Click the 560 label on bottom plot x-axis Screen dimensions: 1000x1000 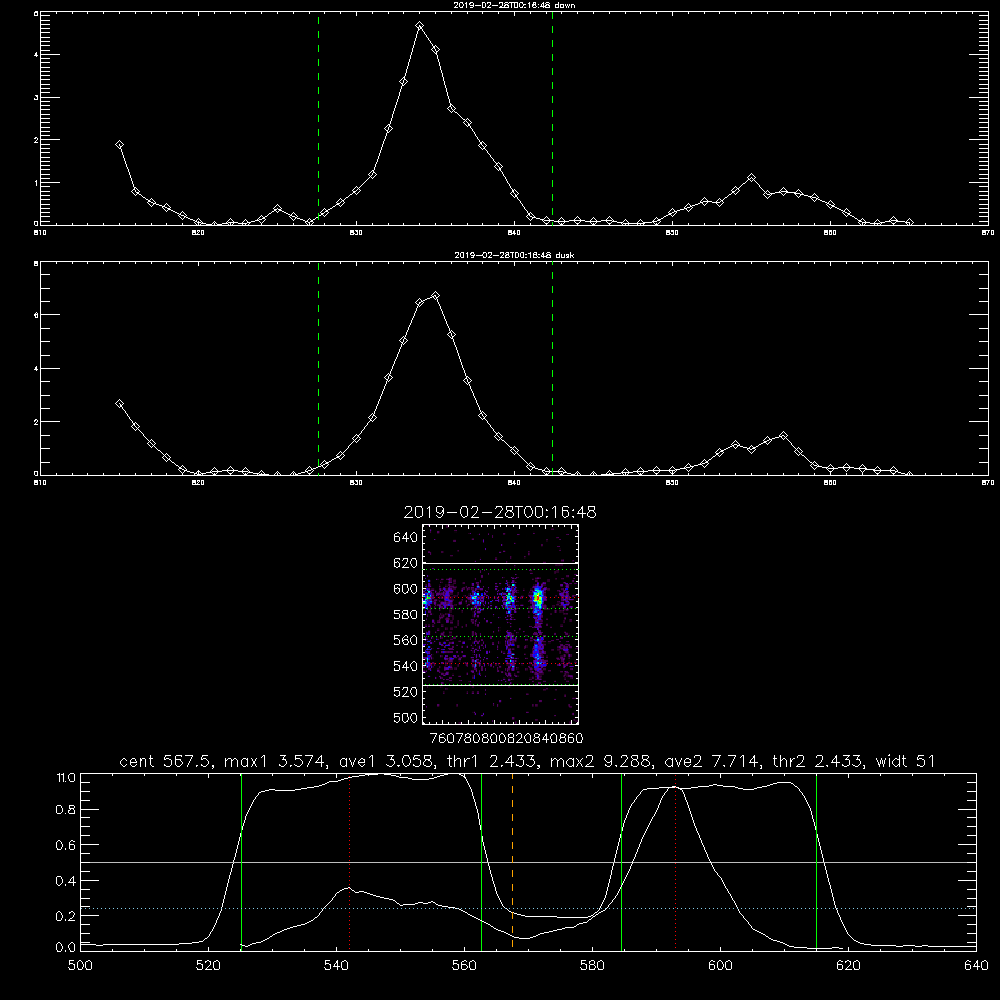tap(465, 966)
